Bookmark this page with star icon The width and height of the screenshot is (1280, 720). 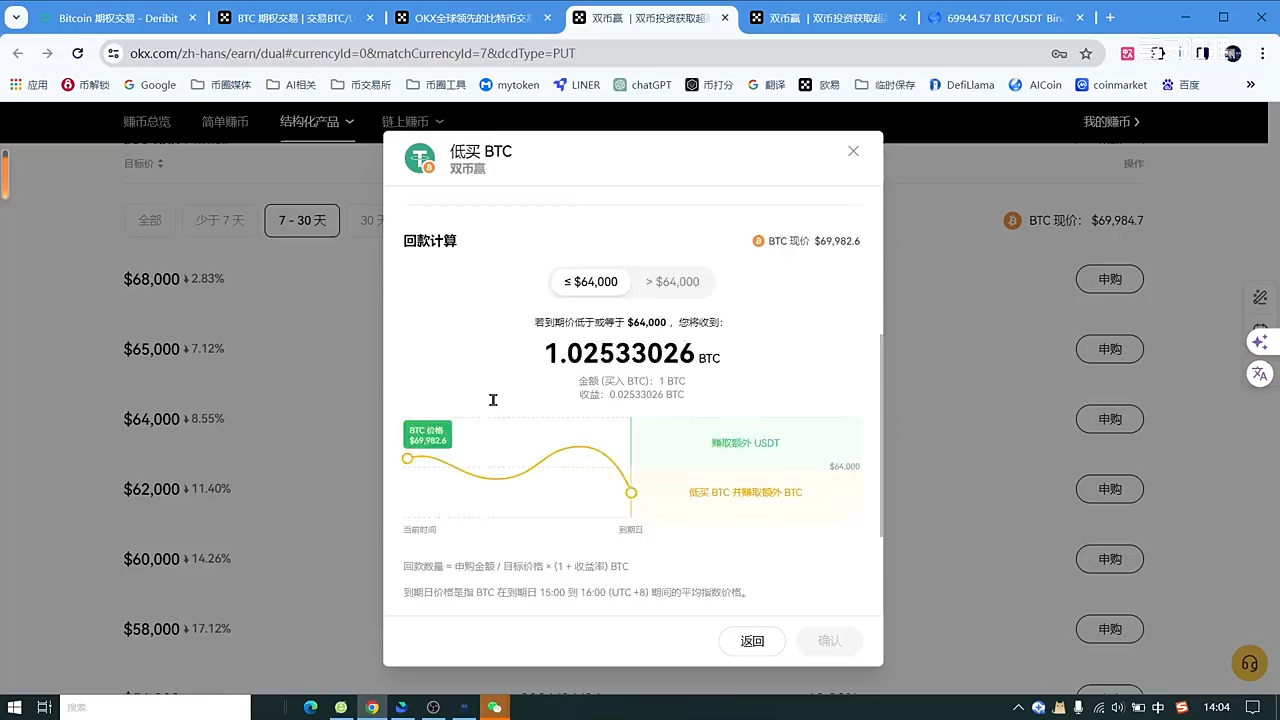coord(1086,54)
